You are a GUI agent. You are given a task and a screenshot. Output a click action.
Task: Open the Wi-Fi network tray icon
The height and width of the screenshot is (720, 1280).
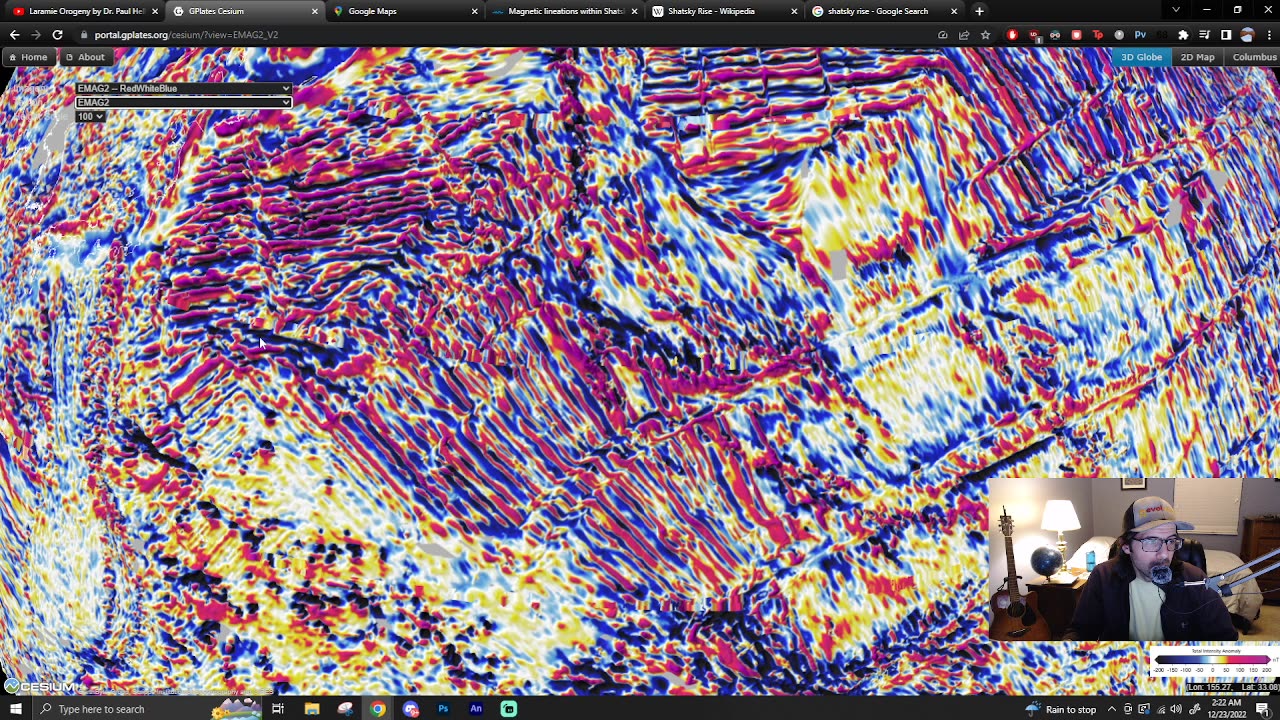click(x=1160, y=709)
